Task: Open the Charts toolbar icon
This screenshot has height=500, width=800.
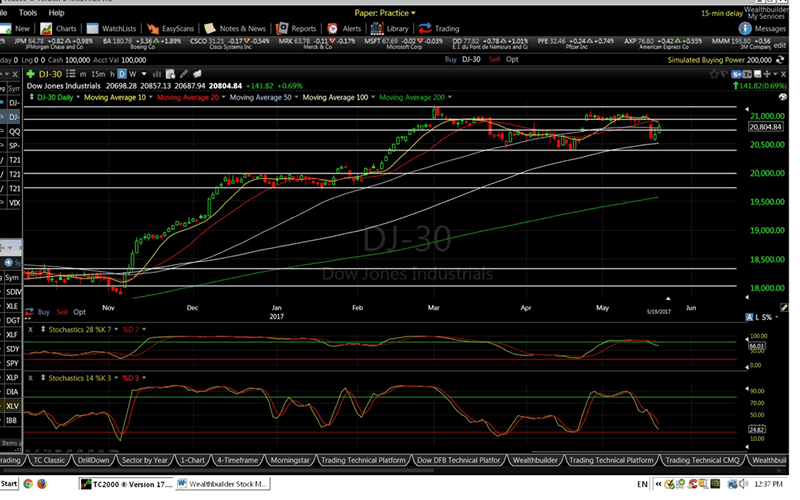Action: pos(59,29)
